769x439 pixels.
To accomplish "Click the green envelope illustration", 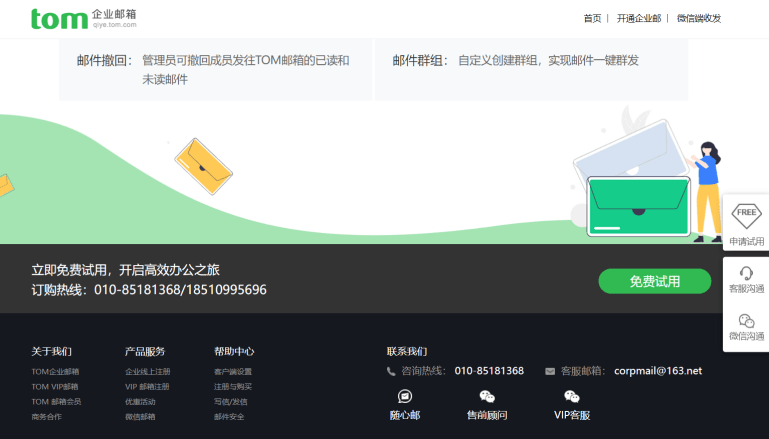I will pos(637,205).
